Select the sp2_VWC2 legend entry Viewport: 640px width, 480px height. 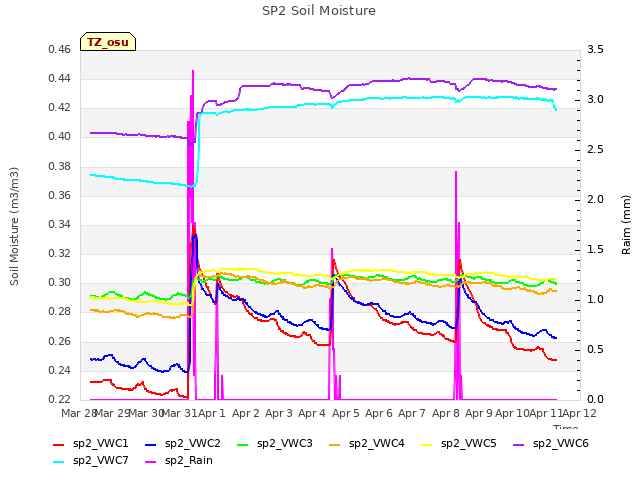(x=182, y=444)
